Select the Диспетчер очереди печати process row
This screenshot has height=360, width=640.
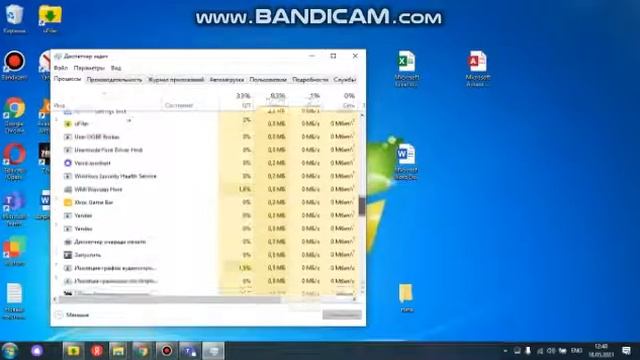(206, 242)
